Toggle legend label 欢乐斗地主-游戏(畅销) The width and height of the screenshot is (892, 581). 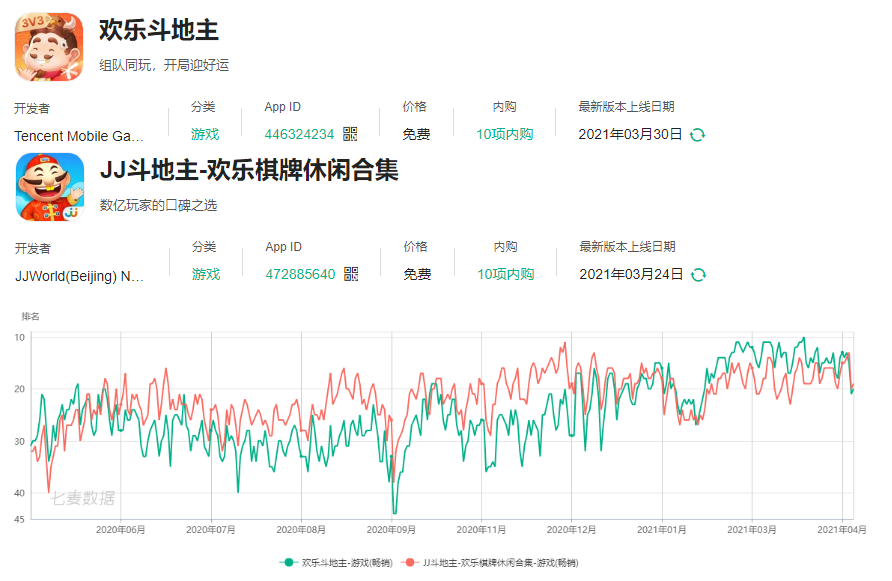coord(347,563)
